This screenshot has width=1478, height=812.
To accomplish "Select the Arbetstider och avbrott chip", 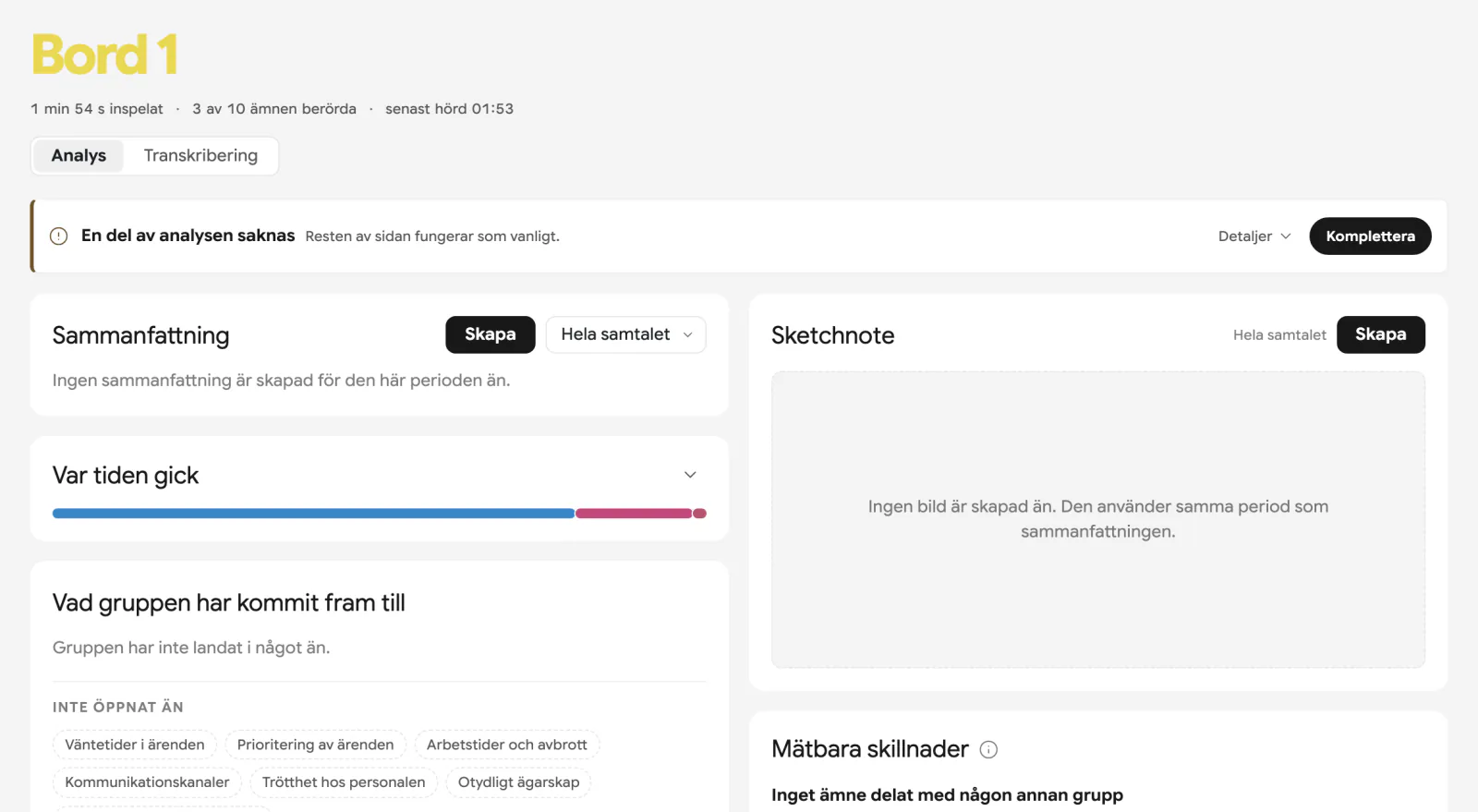I will tap(507, 745).
